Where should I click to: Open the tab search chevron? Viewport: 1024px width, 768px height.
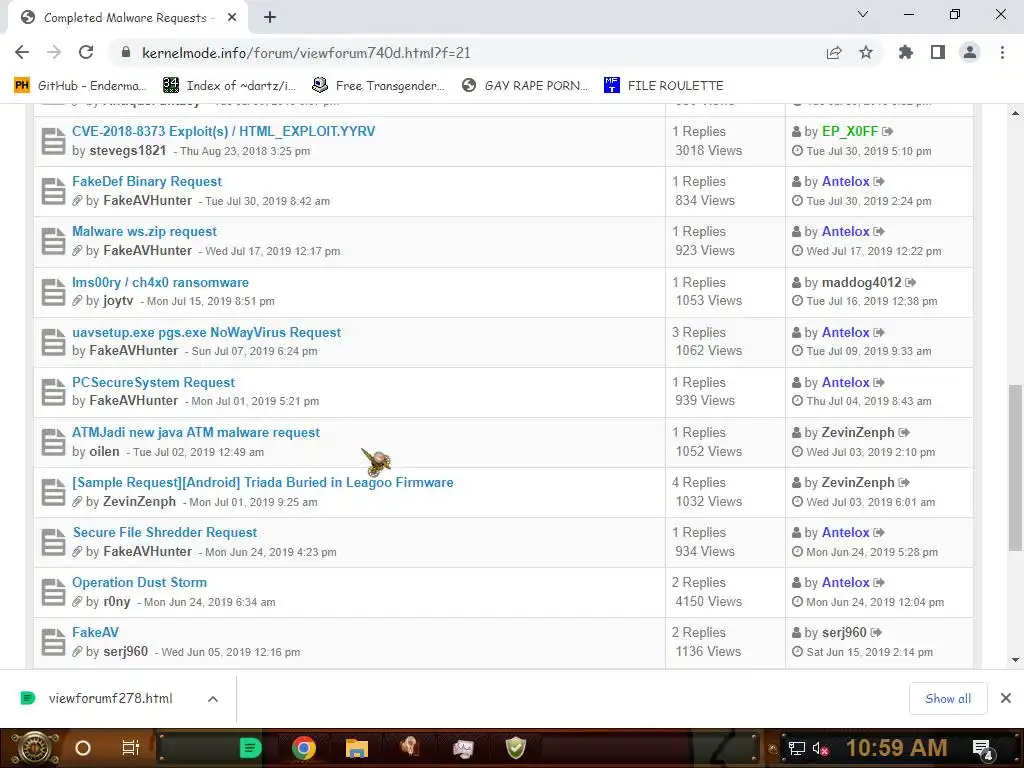point(863,14)
